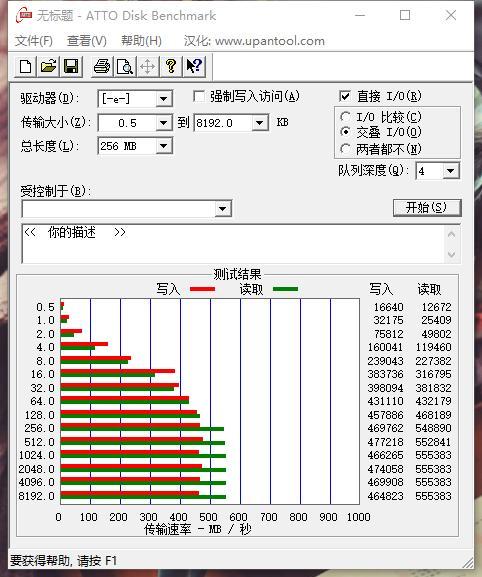Click the 传输速率 - MB / 秒 axis label
This screenshot has height=577, width=482.
coord(198,529)
